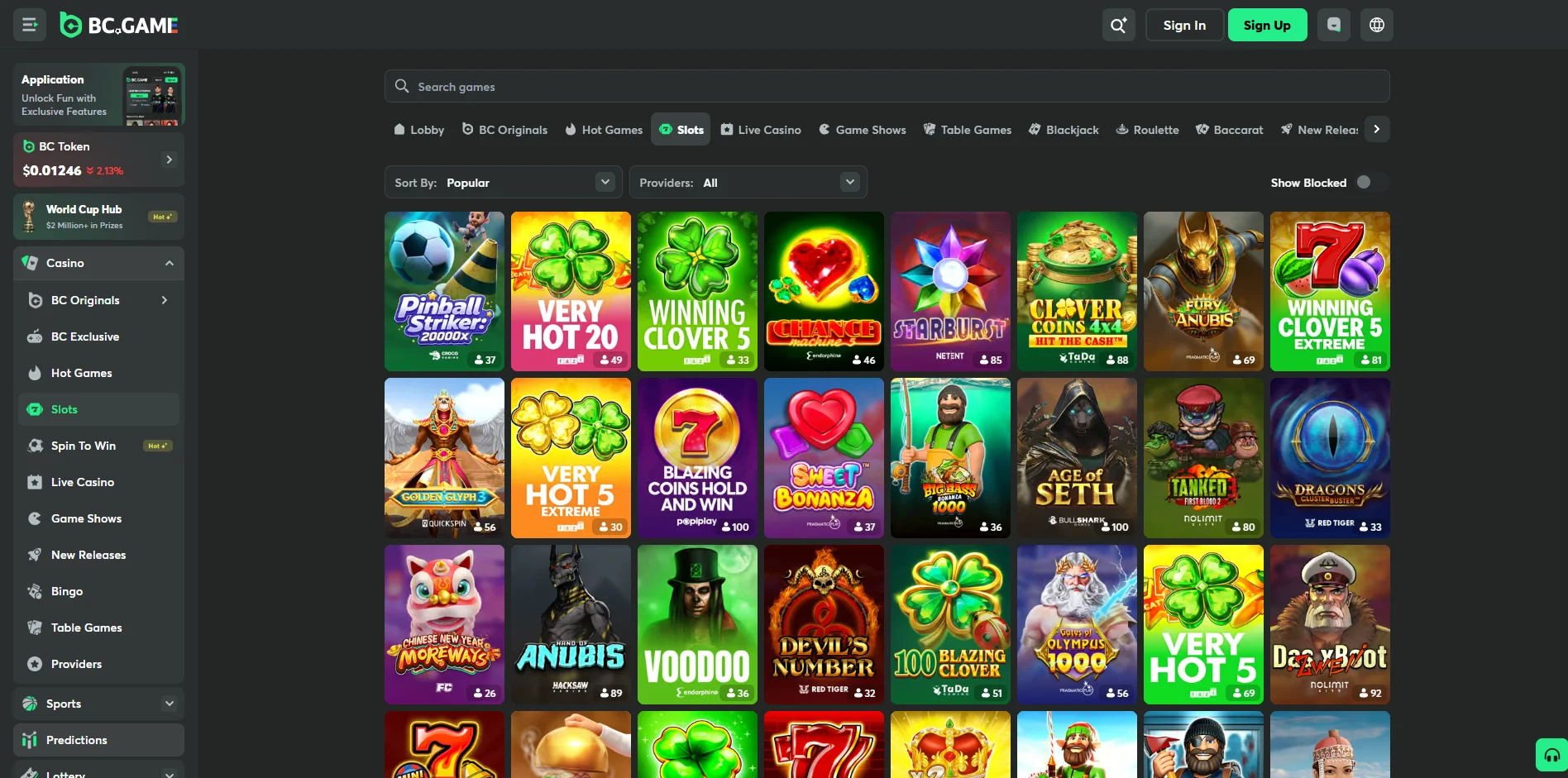Switch to the Table Games tab
This screenshot has width=1568, height=778.
(967, 129)
